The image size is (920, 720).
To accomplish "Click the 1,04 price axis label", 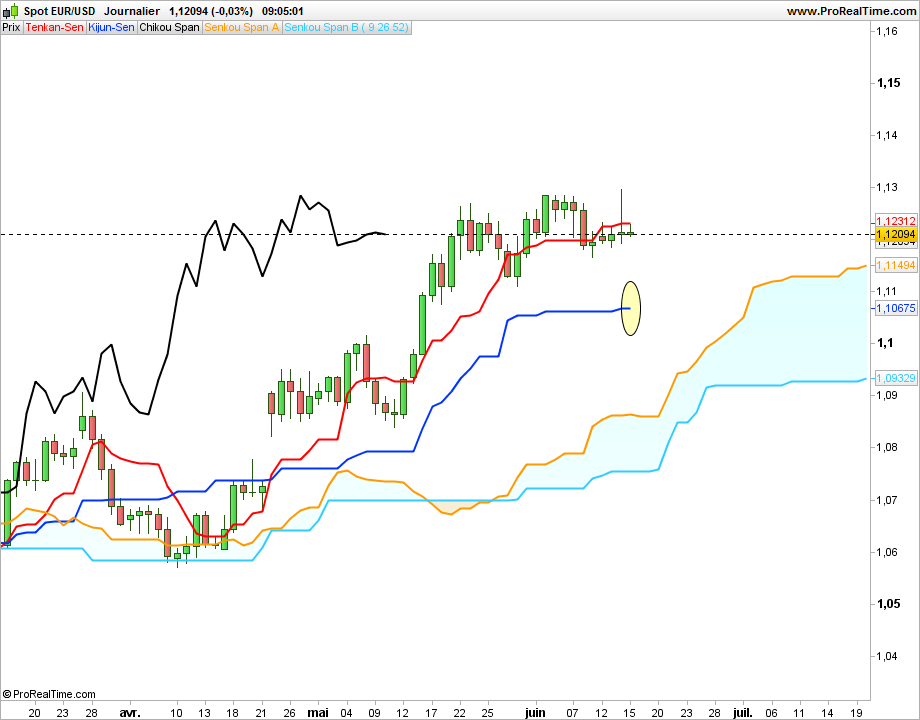I will [x=887, y=656].
